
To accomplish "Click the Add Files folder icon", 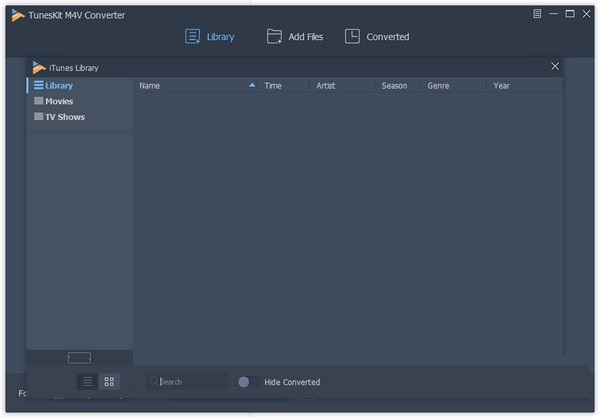I will pyautogui.click(x=274, y=37).
